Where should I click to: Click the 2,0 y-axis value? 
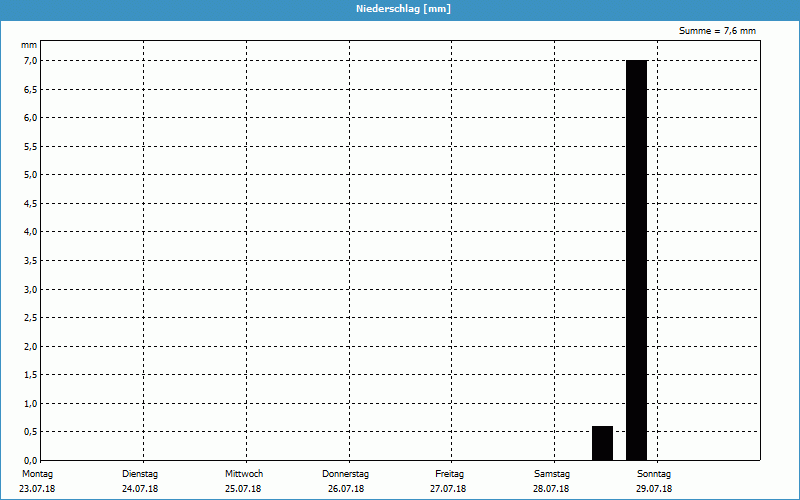point(30,346)
